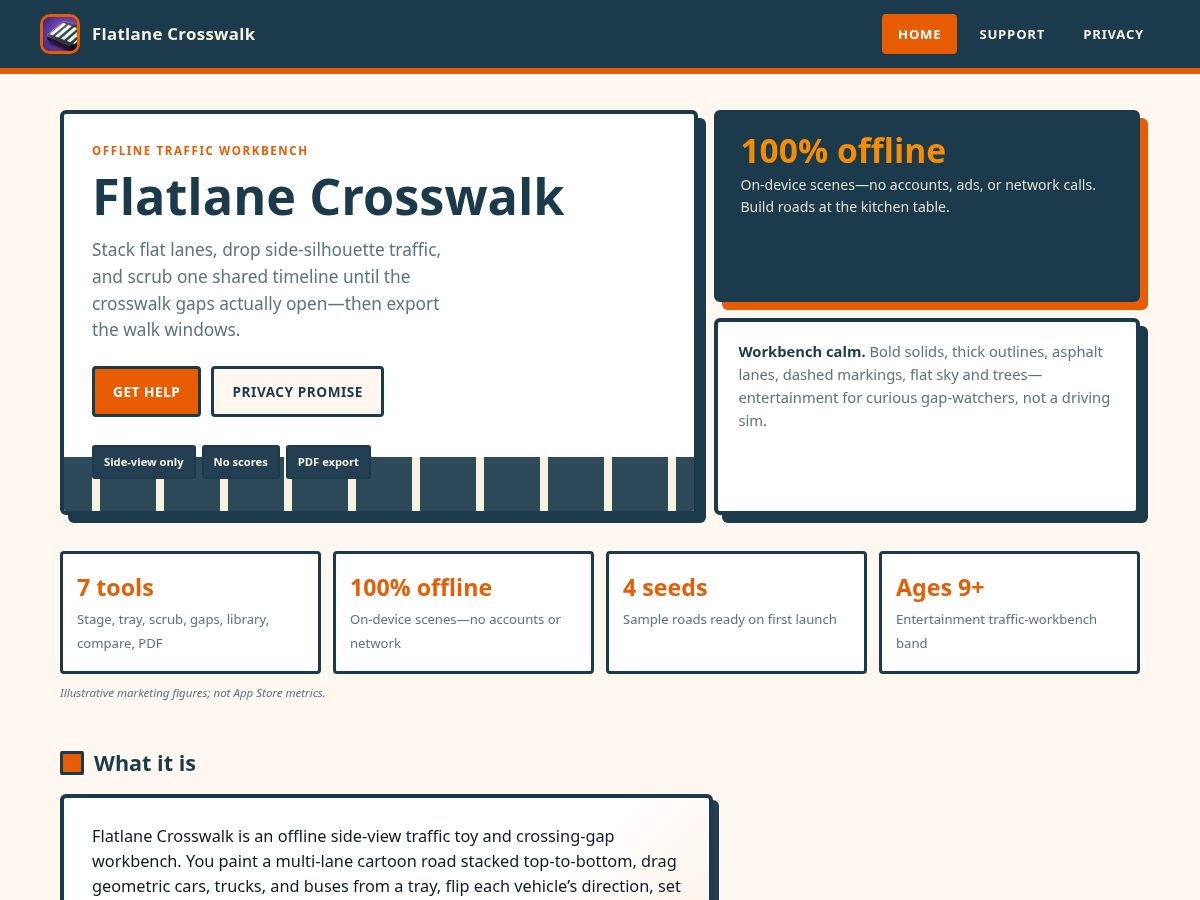Click the 'Stack flat lanes' hero description paragraph

point(267,289)
